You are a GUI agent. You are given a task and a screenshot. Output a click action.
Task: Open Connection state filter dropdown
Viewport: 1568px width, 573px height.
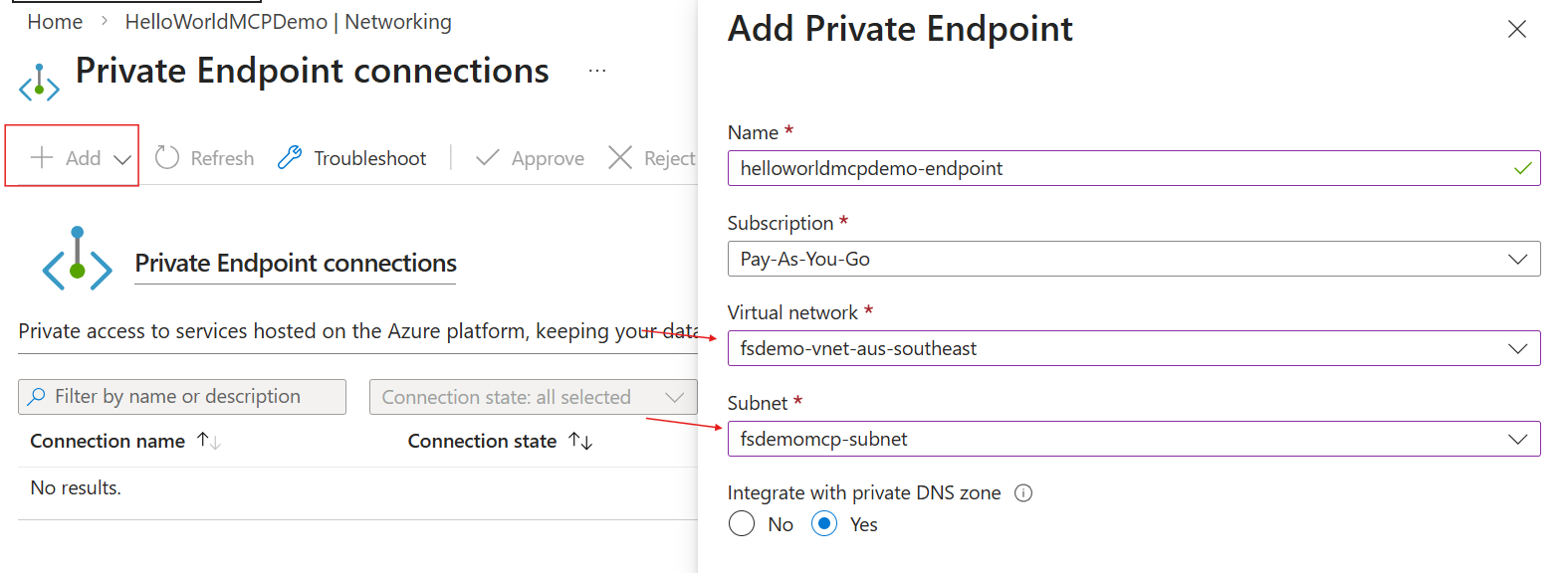click(x=534, y=397)
